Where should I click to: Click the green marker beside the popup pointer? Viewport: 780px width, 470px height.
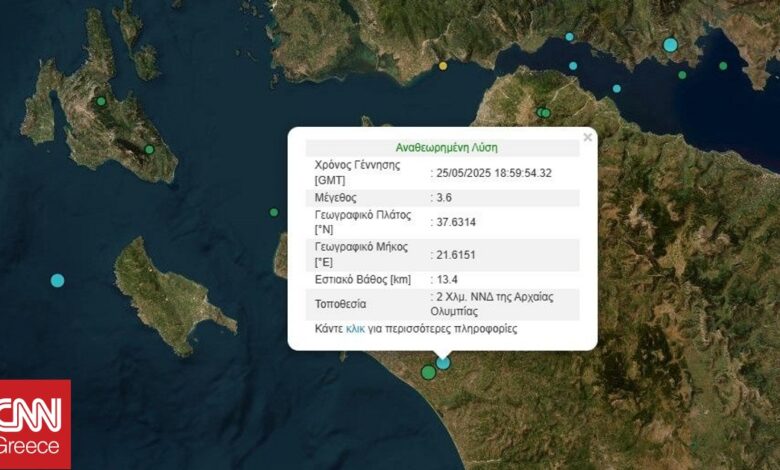click(x=428, y=372)
